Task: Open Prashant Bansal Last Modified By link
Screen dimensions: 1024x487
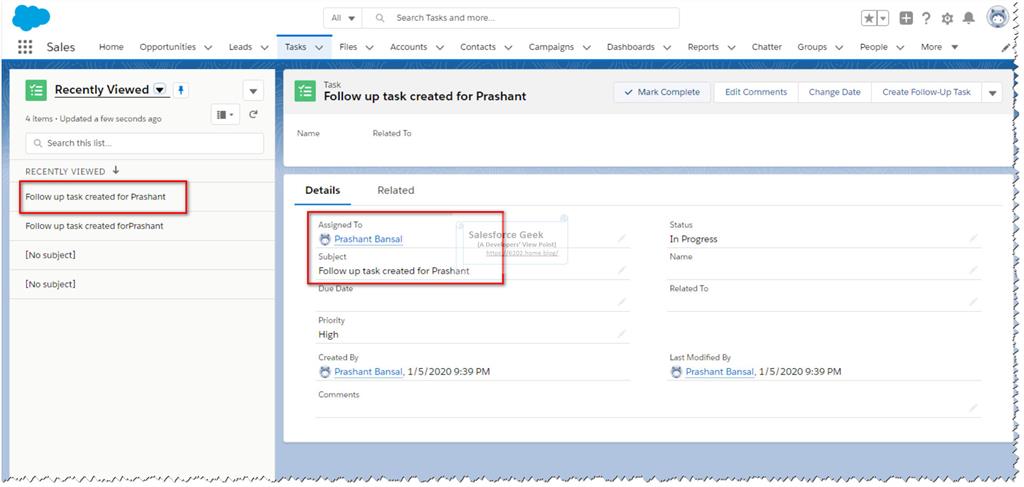Action: click(x=720, y=372)
